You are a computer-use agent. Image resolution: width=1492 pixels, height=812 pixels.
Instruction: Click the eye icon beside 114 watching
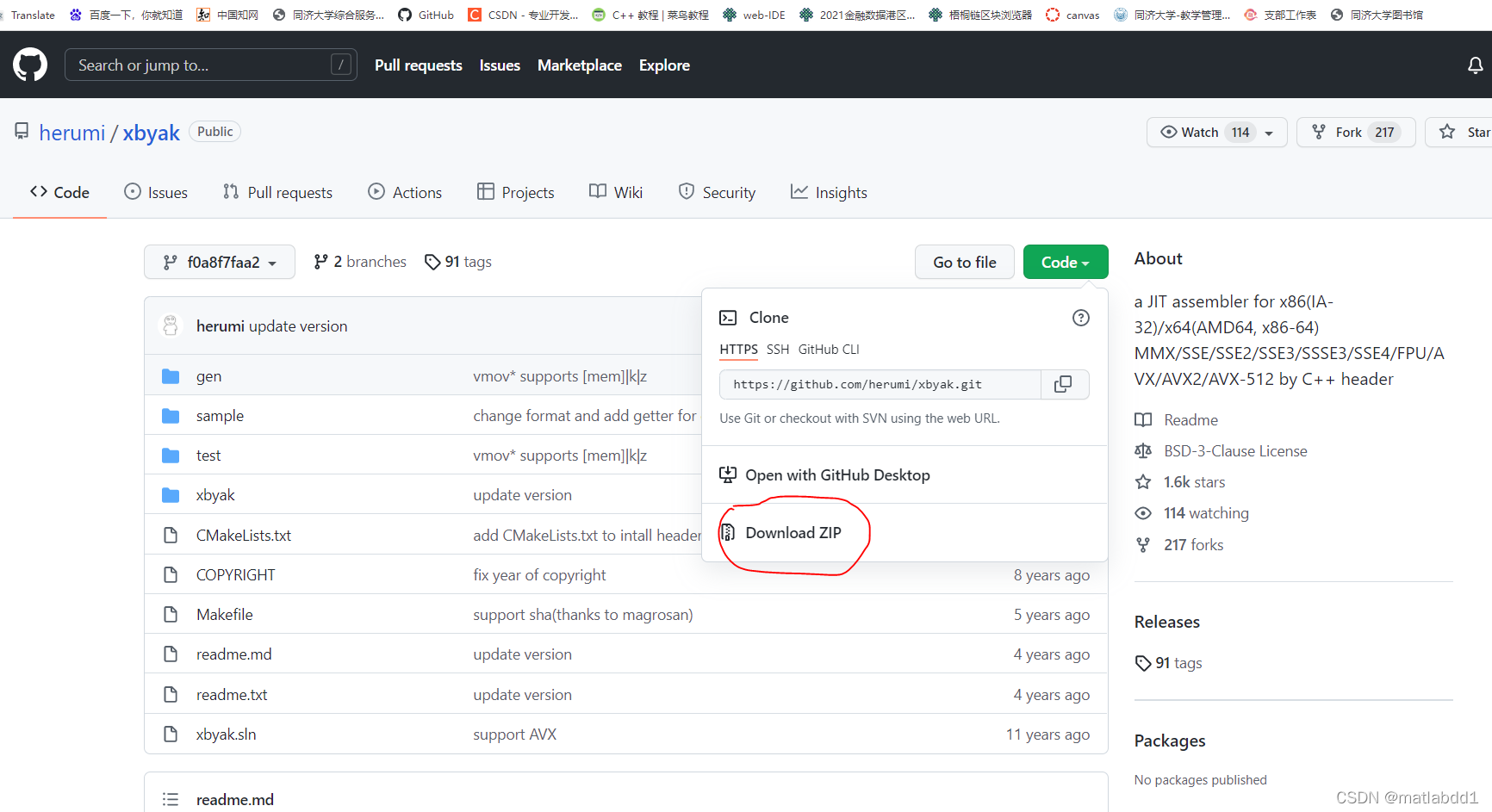(x=1143, y=513)
